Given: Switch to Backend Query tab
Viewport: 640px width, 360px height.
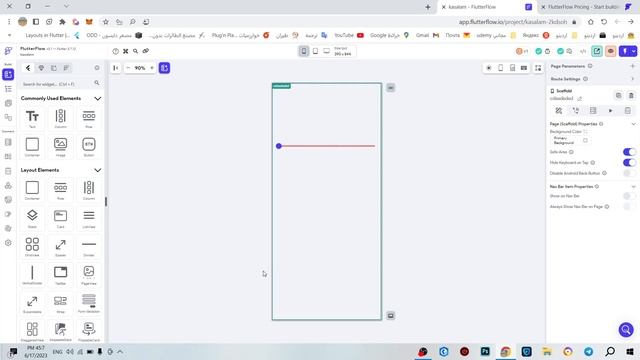Looking at the screenshot, I should coord(593,111).
